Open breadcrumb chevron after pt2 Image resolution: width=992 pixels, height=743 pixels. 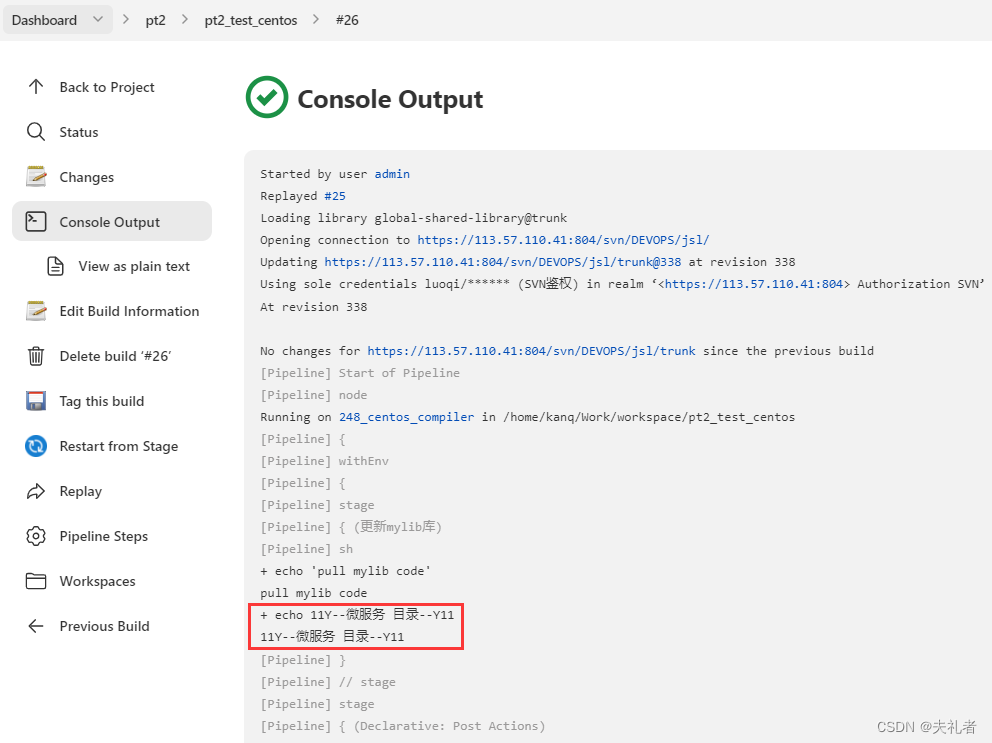pos(185,20)
